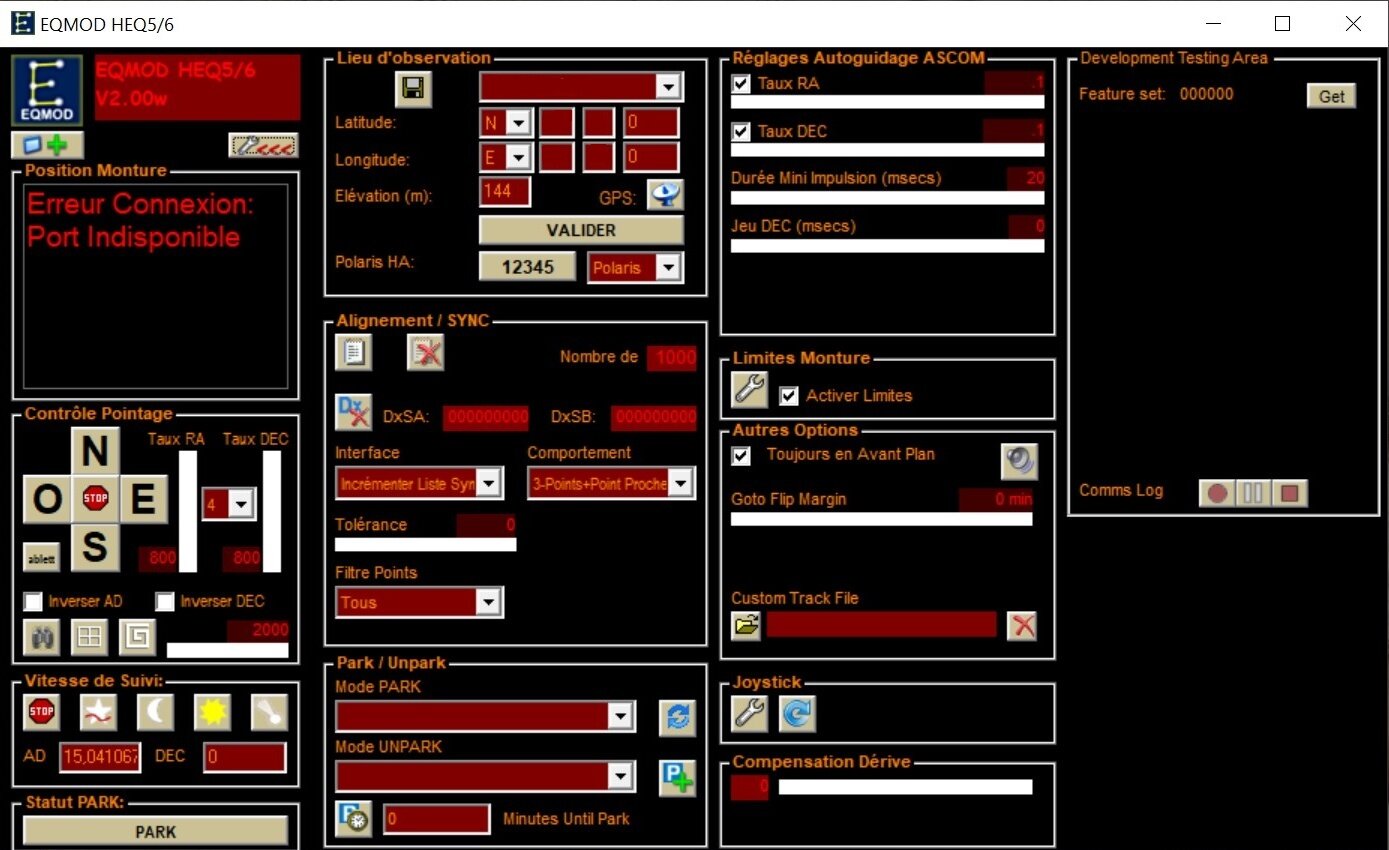Click the setup wrench button below the version banner

[x=264, y=145]
